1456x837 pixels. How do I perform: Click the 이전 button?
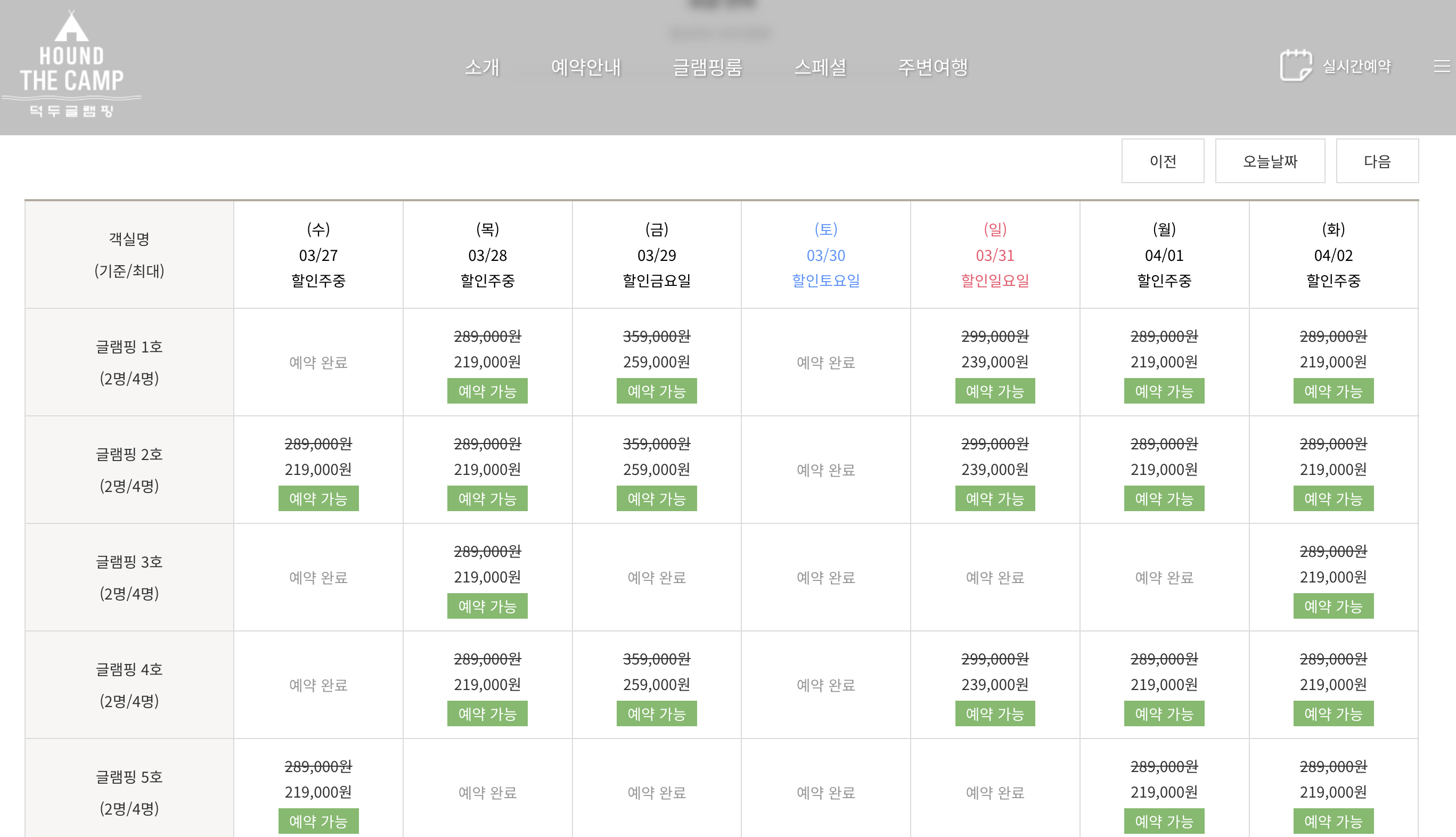pyautogui.click(x=1162, y=161)
